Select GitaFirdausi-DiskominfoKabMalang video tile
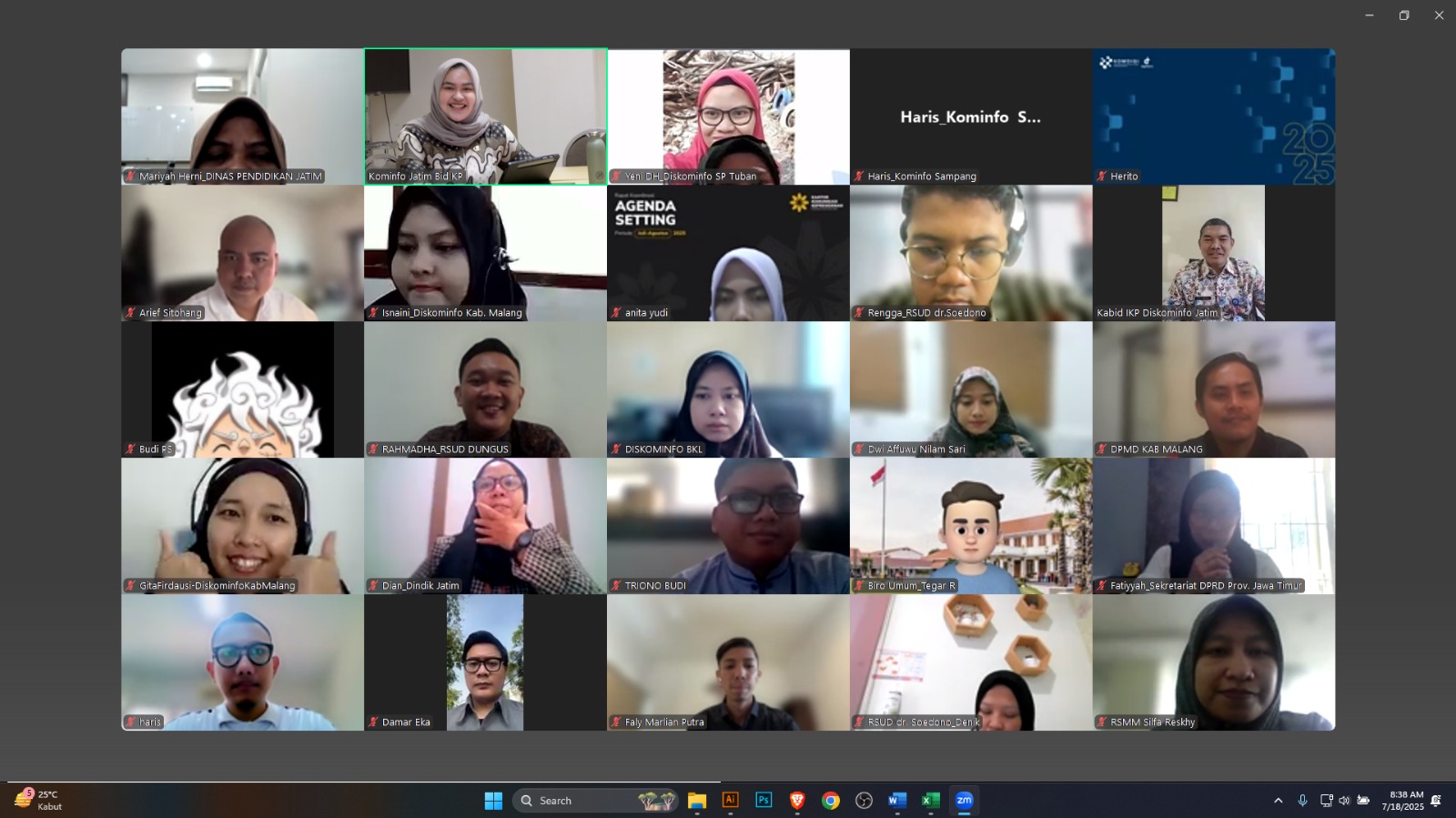Image resolution: width=1456 pixels, height=818 pixels. pos(242,526)
